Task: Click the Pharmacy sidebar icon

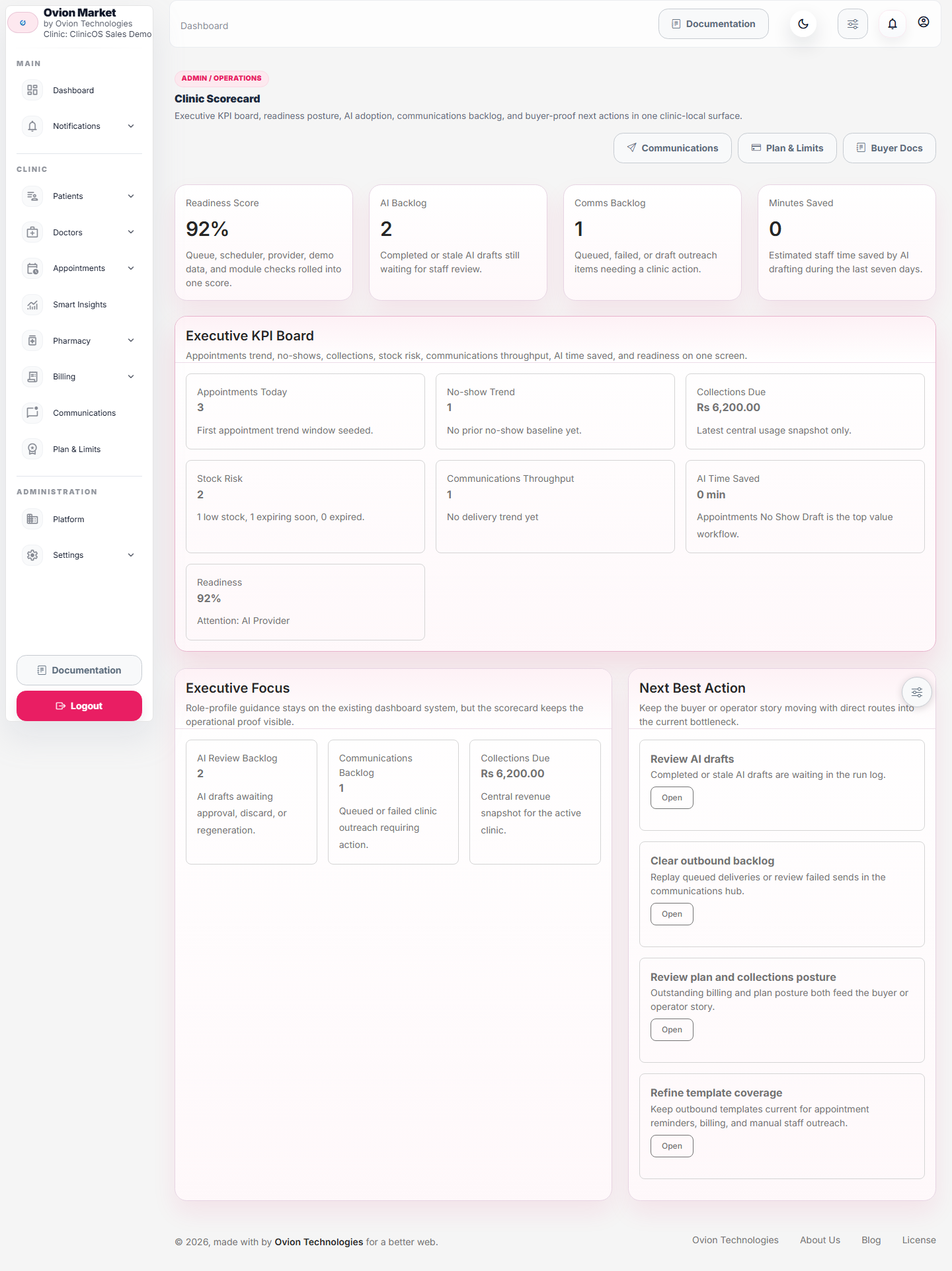Action: [x=32, y=340]
